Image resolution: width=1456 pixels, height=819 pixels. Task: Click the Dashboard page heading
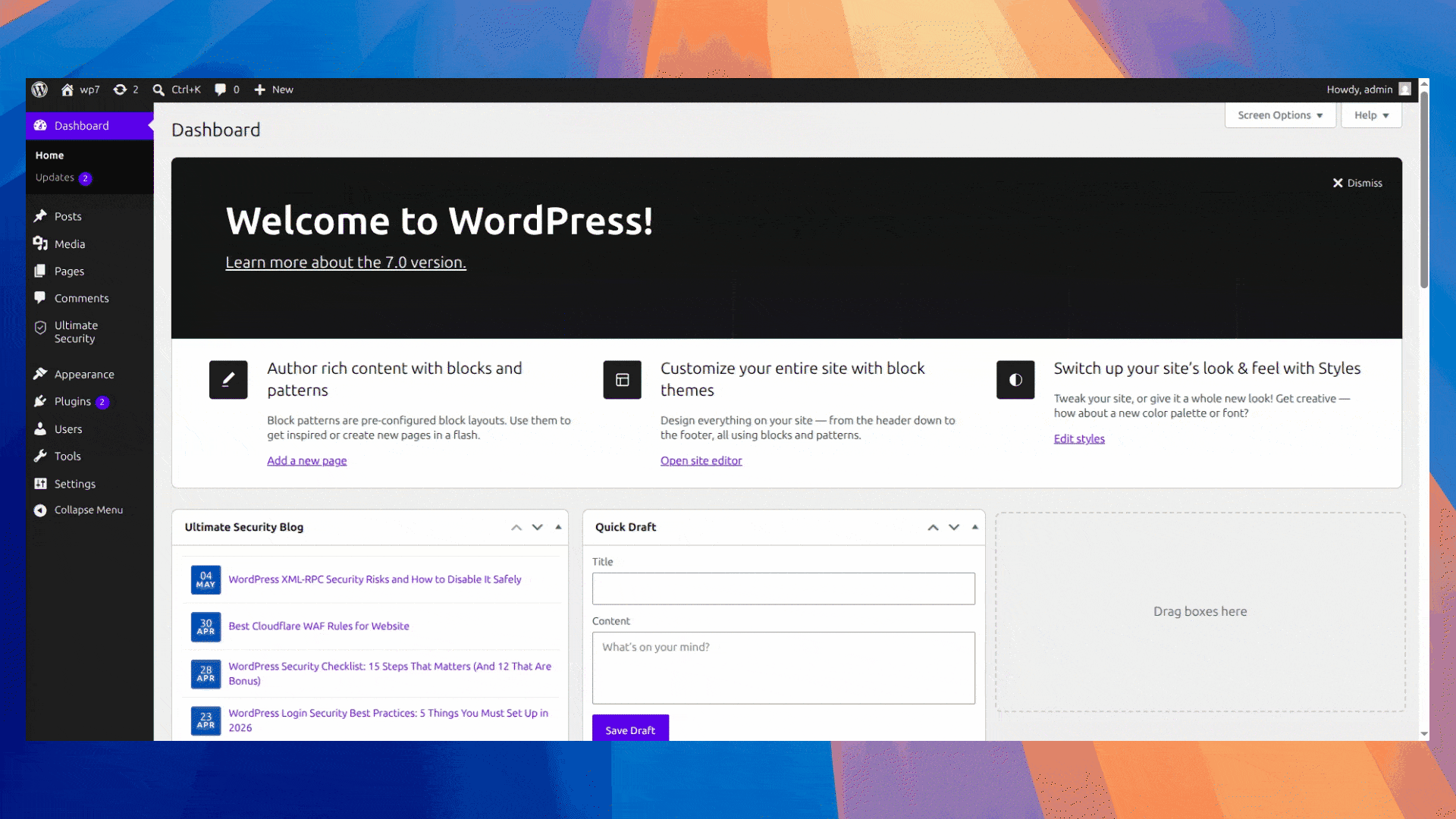(215, 130)
